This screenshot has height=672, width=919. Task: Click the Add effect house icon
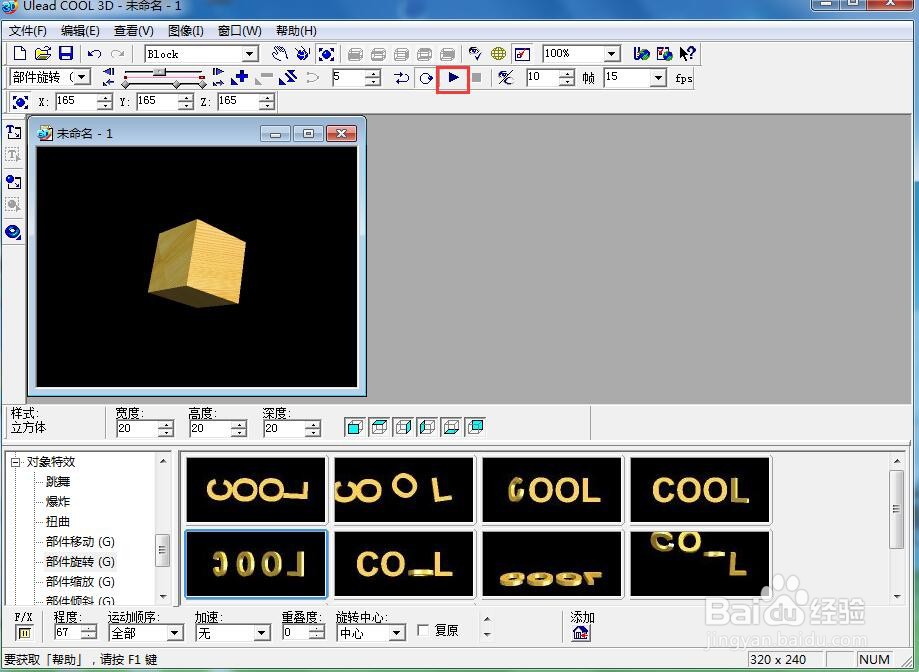[x=580, y=633]
